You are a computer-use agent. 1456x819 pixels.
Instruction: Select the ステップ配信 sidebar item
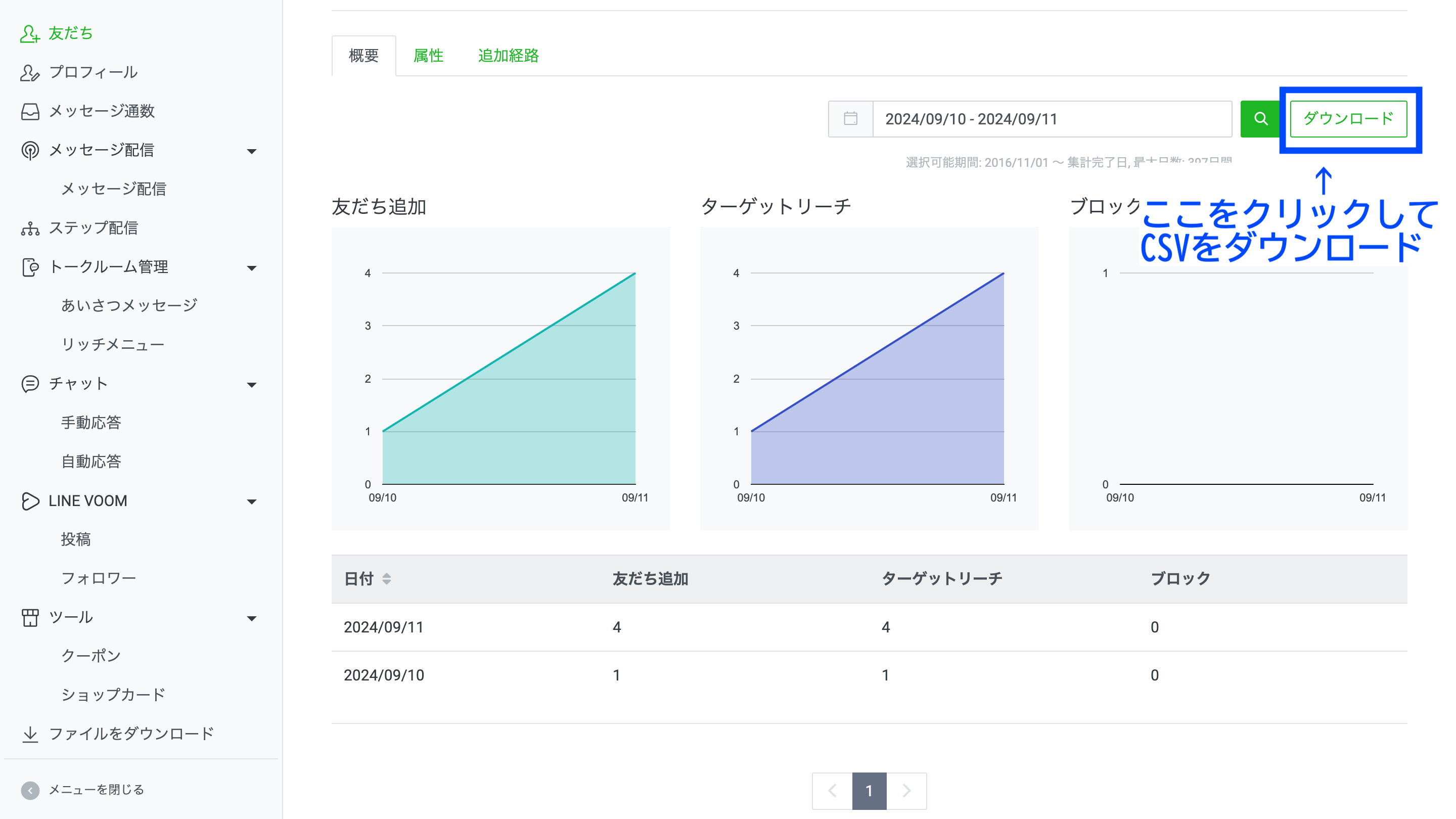(93, 228)
